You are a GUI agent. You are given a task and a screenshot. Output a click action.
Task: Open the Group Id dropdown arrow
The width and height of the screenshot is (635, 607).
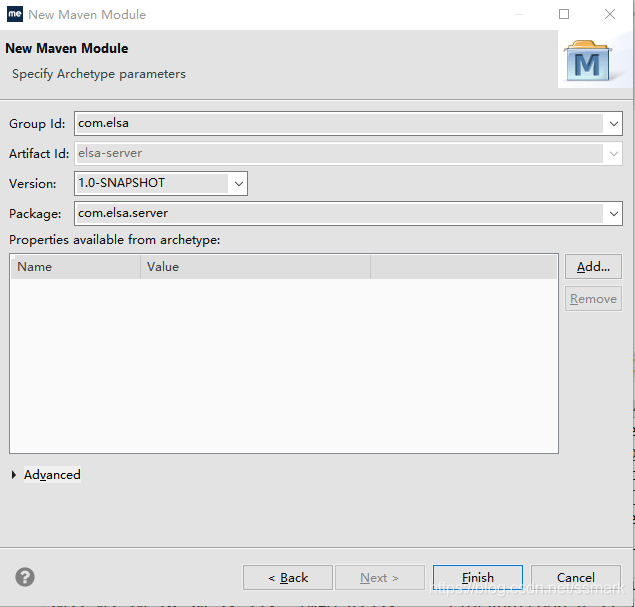coord(614,124)
